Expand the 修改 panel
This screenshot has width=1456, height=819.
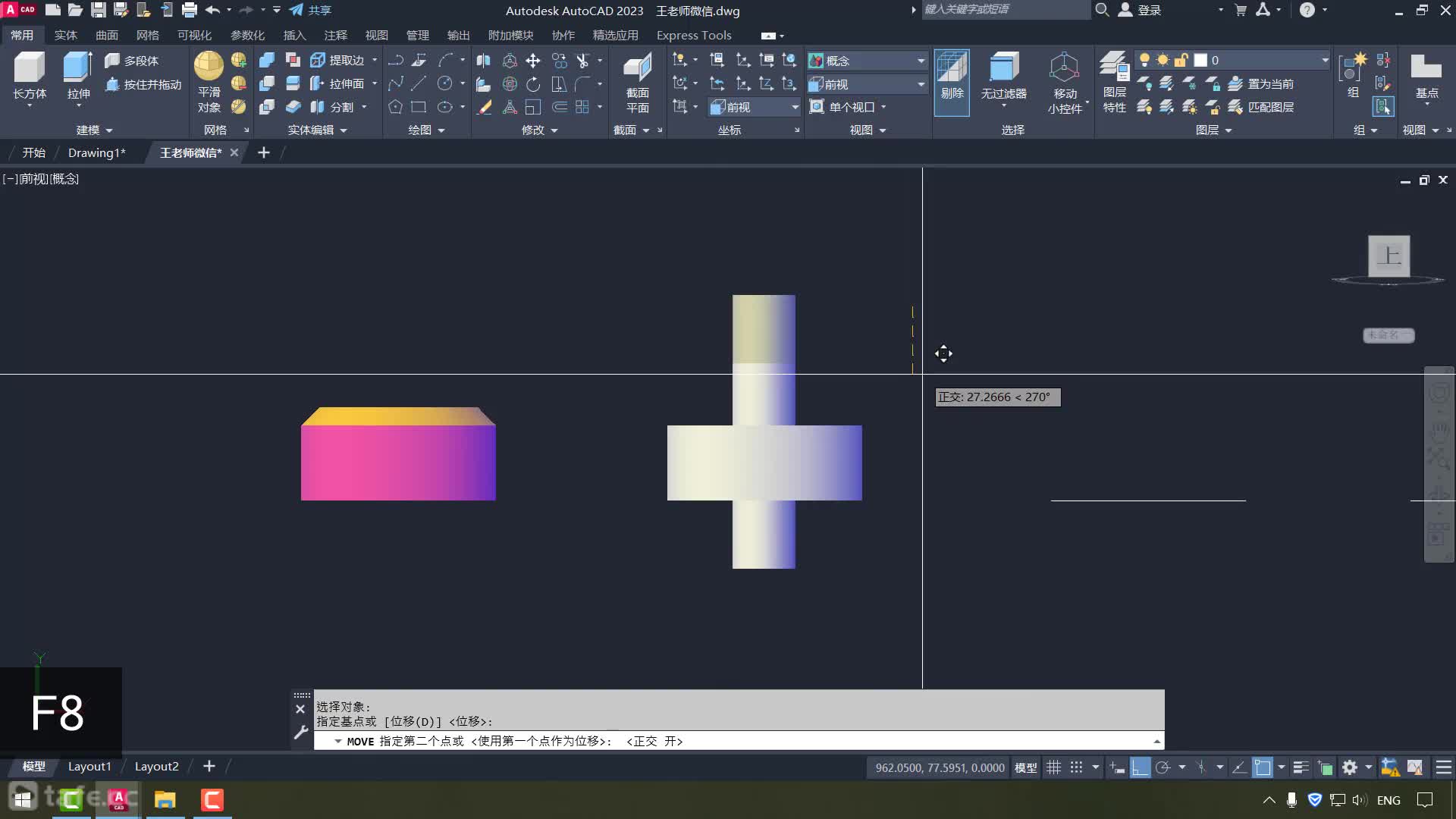point(539,130)
